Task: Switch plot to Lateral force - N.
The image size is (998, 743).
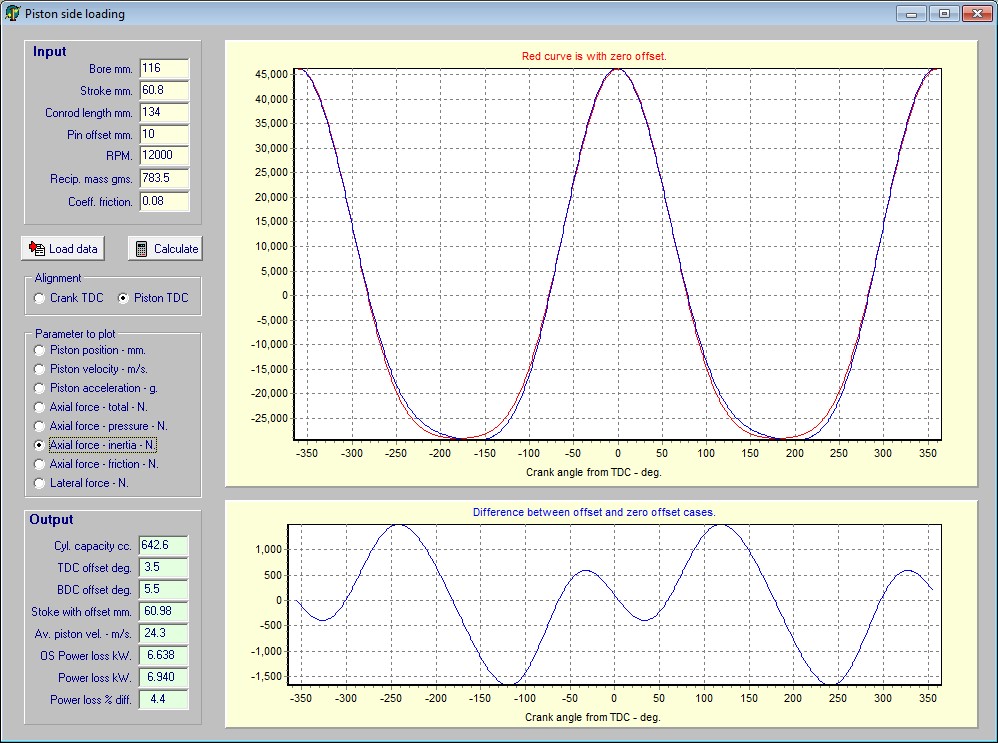Action: coord(40,484)
